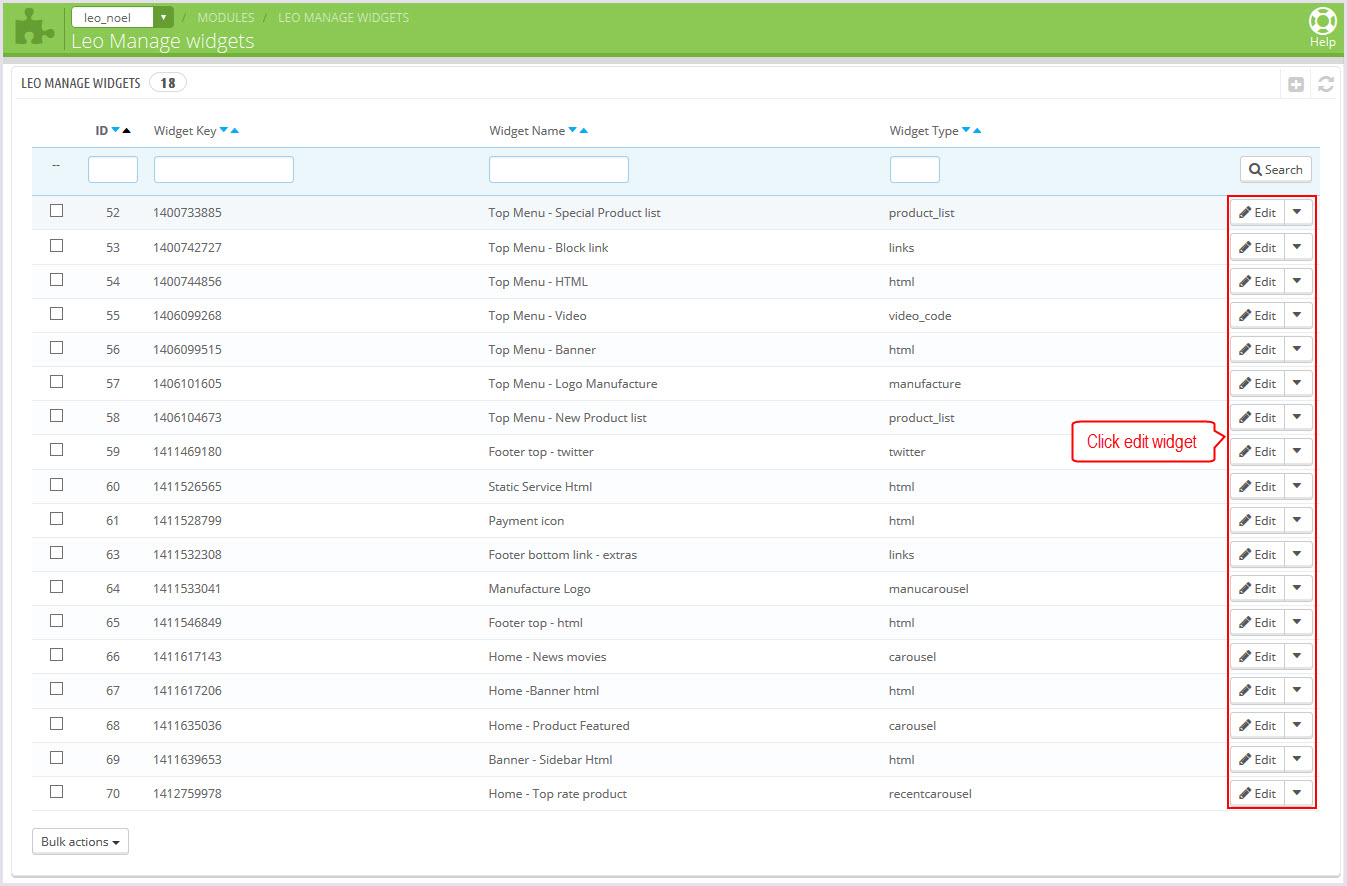This screenshot has height=886, width=1347.
Task: Click the Widget Name filter field
Action: 558,170
